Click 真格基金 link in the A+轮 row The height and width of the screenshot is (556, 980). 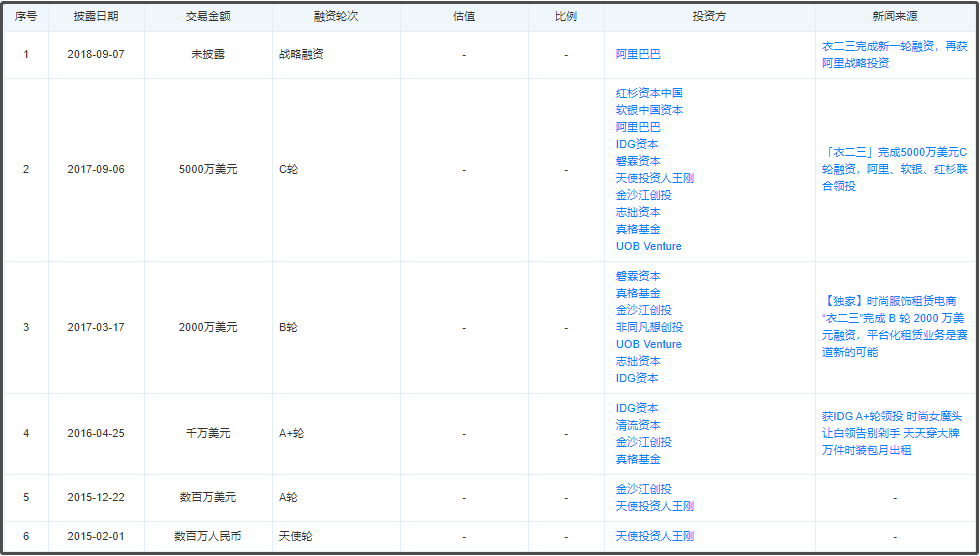(638, 459)
